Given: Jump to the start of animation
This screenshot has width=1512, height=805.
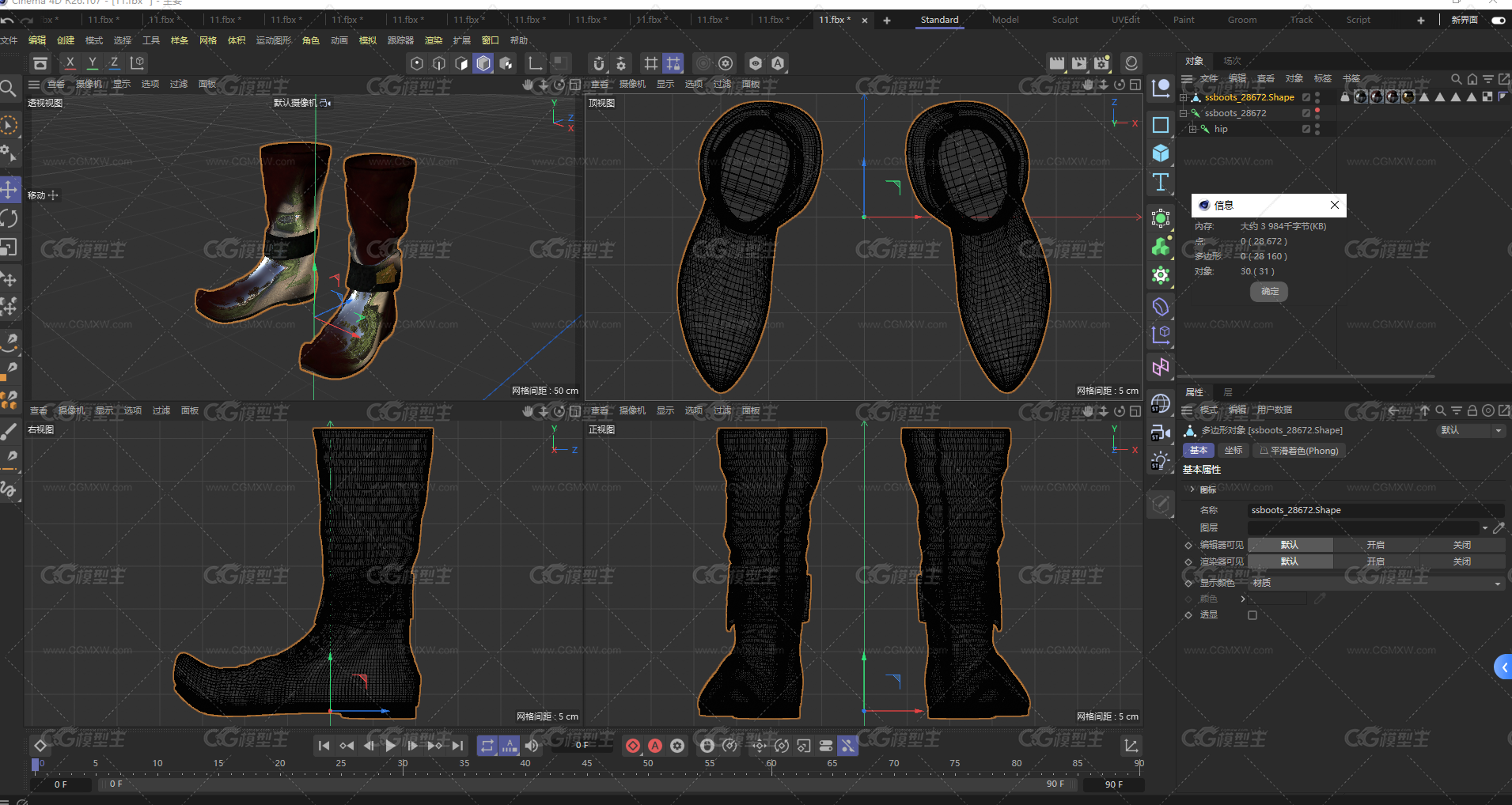Looking at the screenshot, I should 324,746.
